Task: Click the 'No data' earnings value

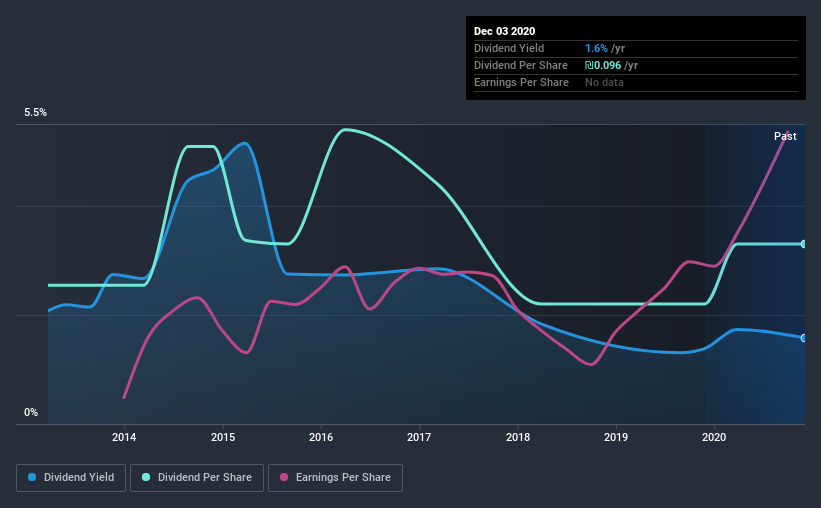Action: pos(604,82)
